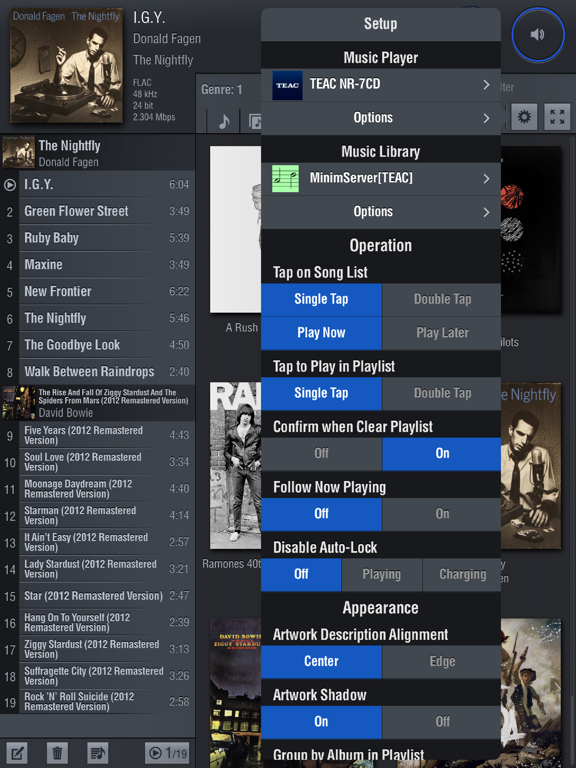Open TEAC NR-7CD music player selection
The image size is (576, 768).
pos(381,85)
